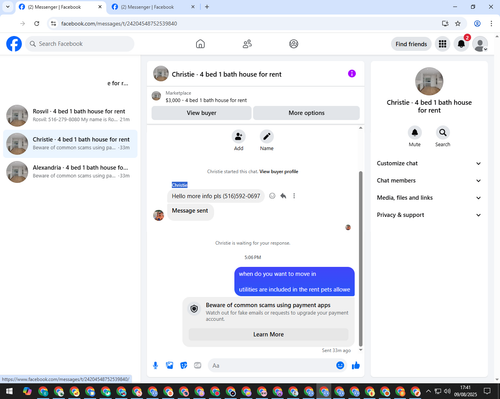500x399 pixels.
Task: Click Christie name label above message
Action: click(180, 185)
